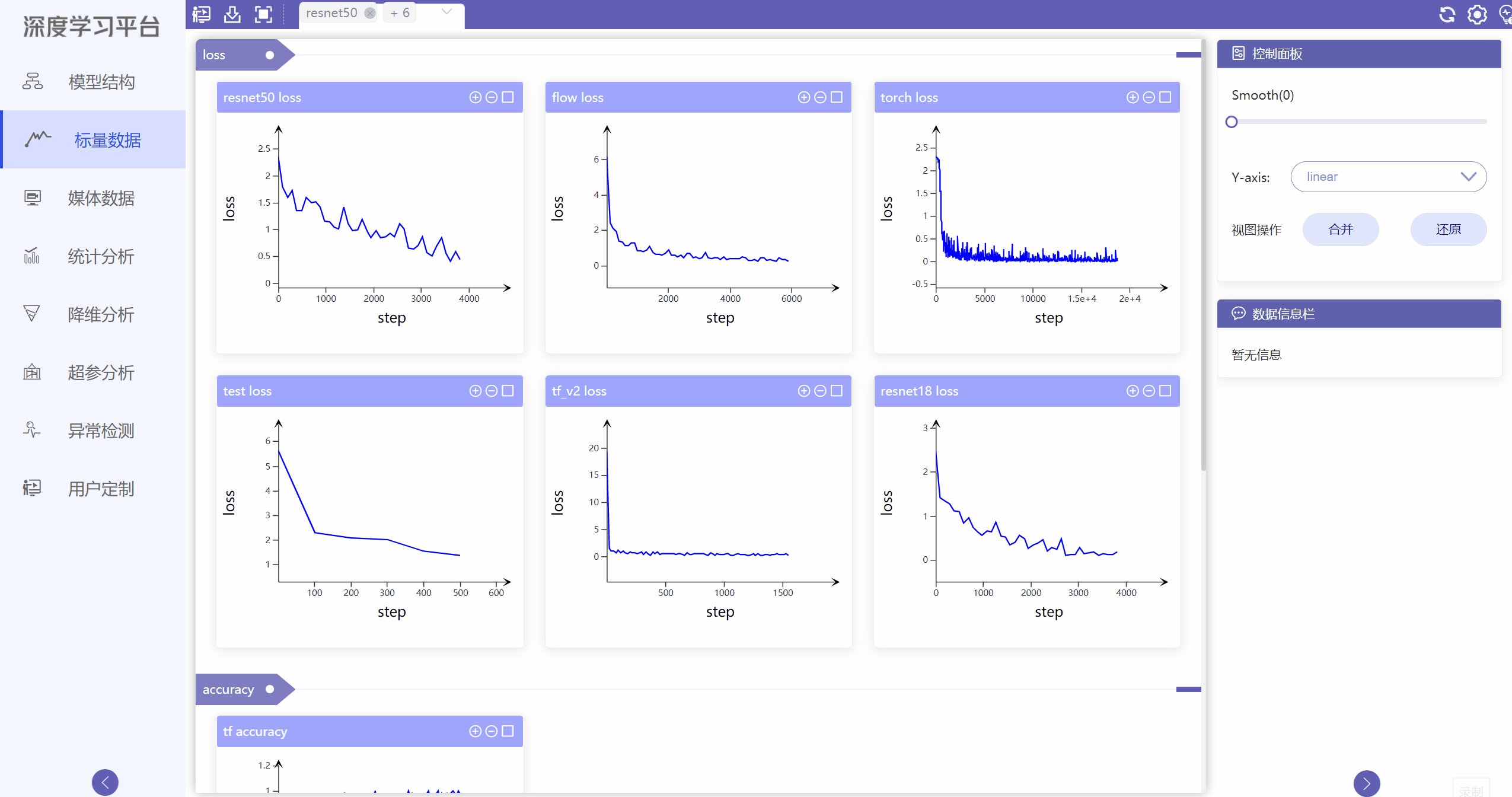Collapse the accuracy section with its bar
The height and width of the screenshot is (797, 1512).
tap(1188, 689)
